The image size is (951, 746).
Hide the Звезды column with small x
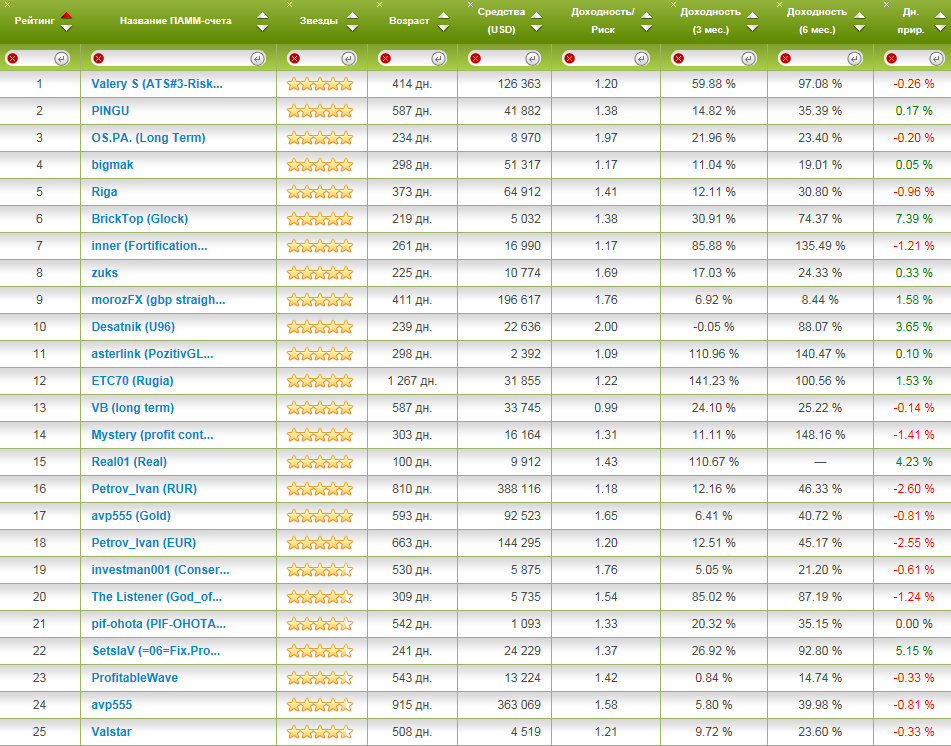pos(289,4)
